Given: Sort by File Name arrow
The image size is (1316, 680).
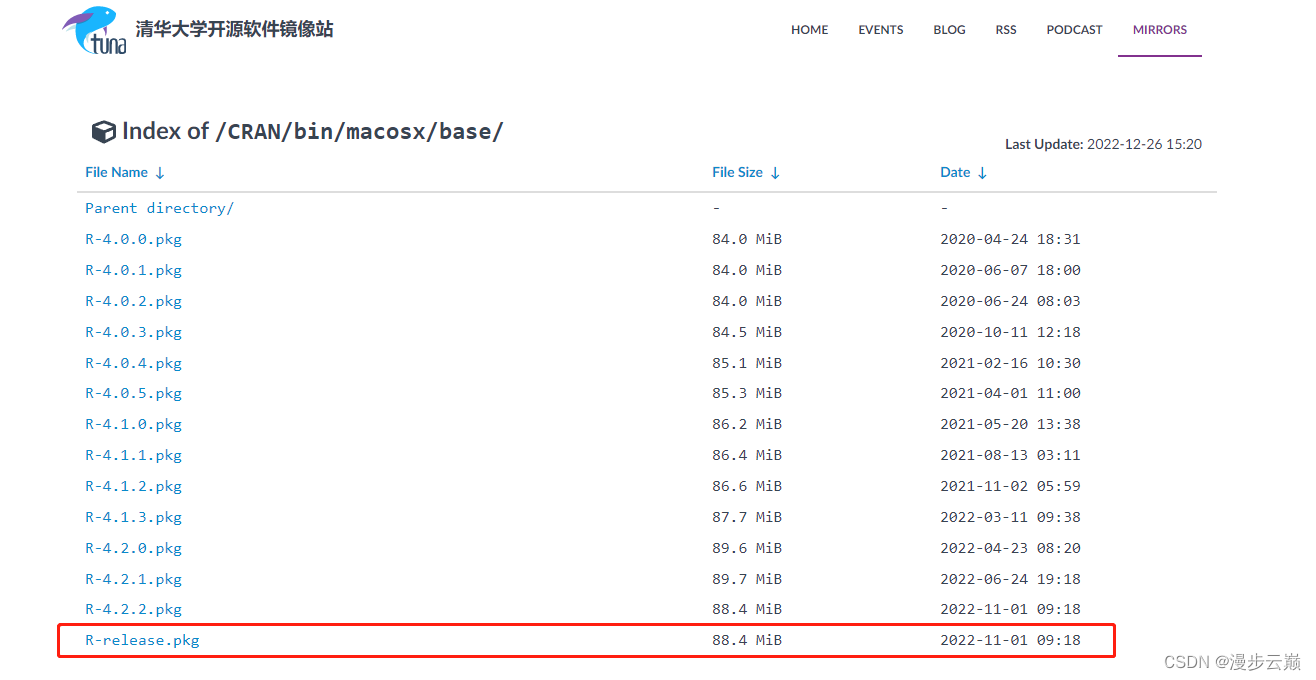Looking at the screenshot, I should tap(160, 173).
